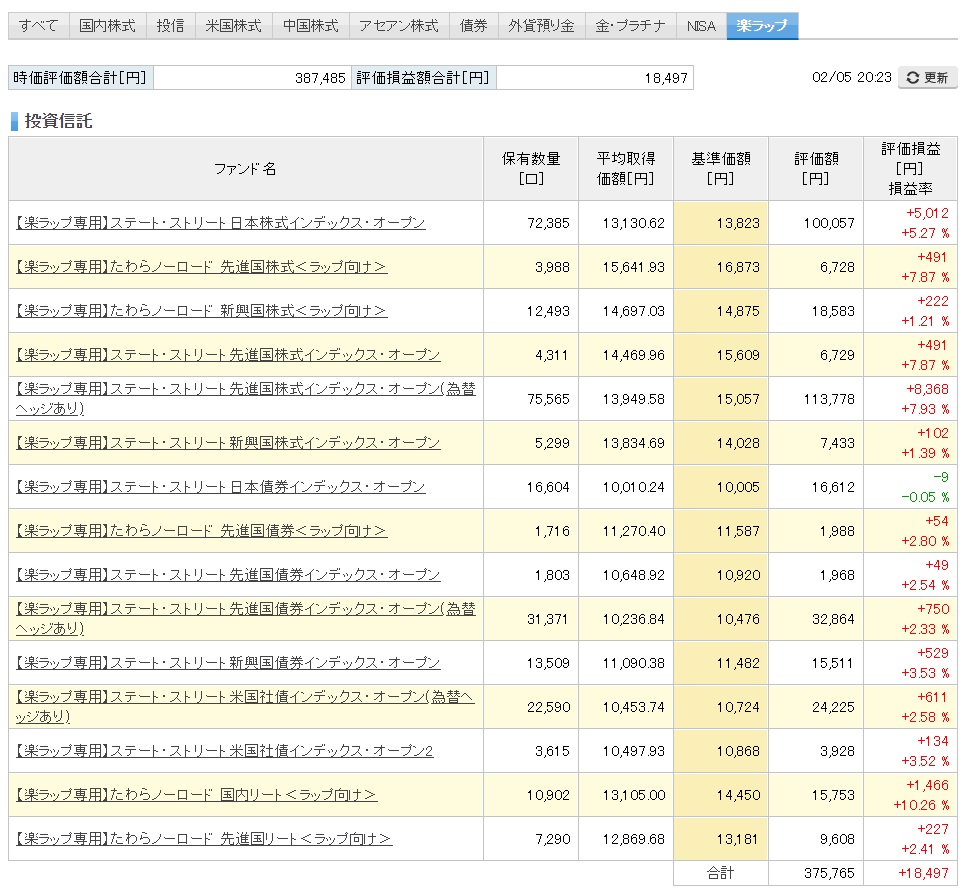967x893 pixels.
Task: Open たわらノーロード 先進国リート fund link
Action: (x=204, y=839)
